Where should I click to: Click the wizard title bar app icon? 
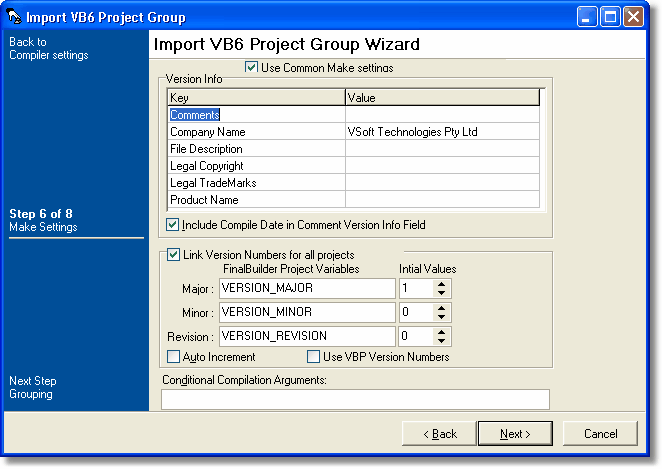pos(14,17)
